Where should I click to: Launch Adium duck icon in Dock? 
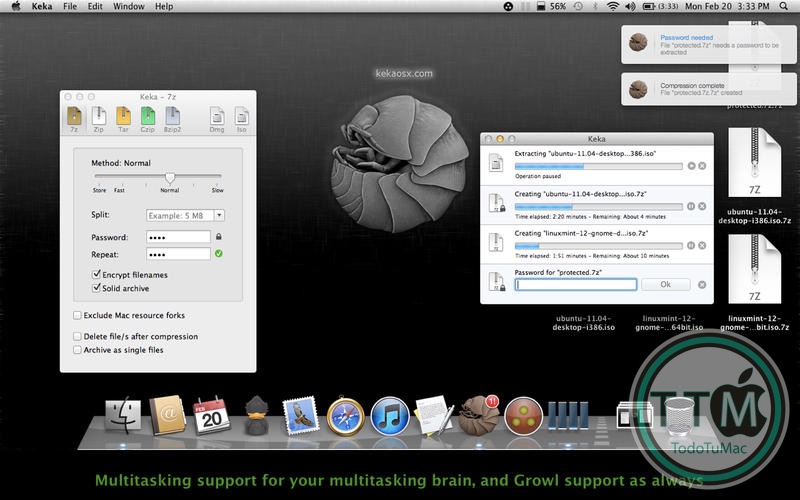point(256,415)
